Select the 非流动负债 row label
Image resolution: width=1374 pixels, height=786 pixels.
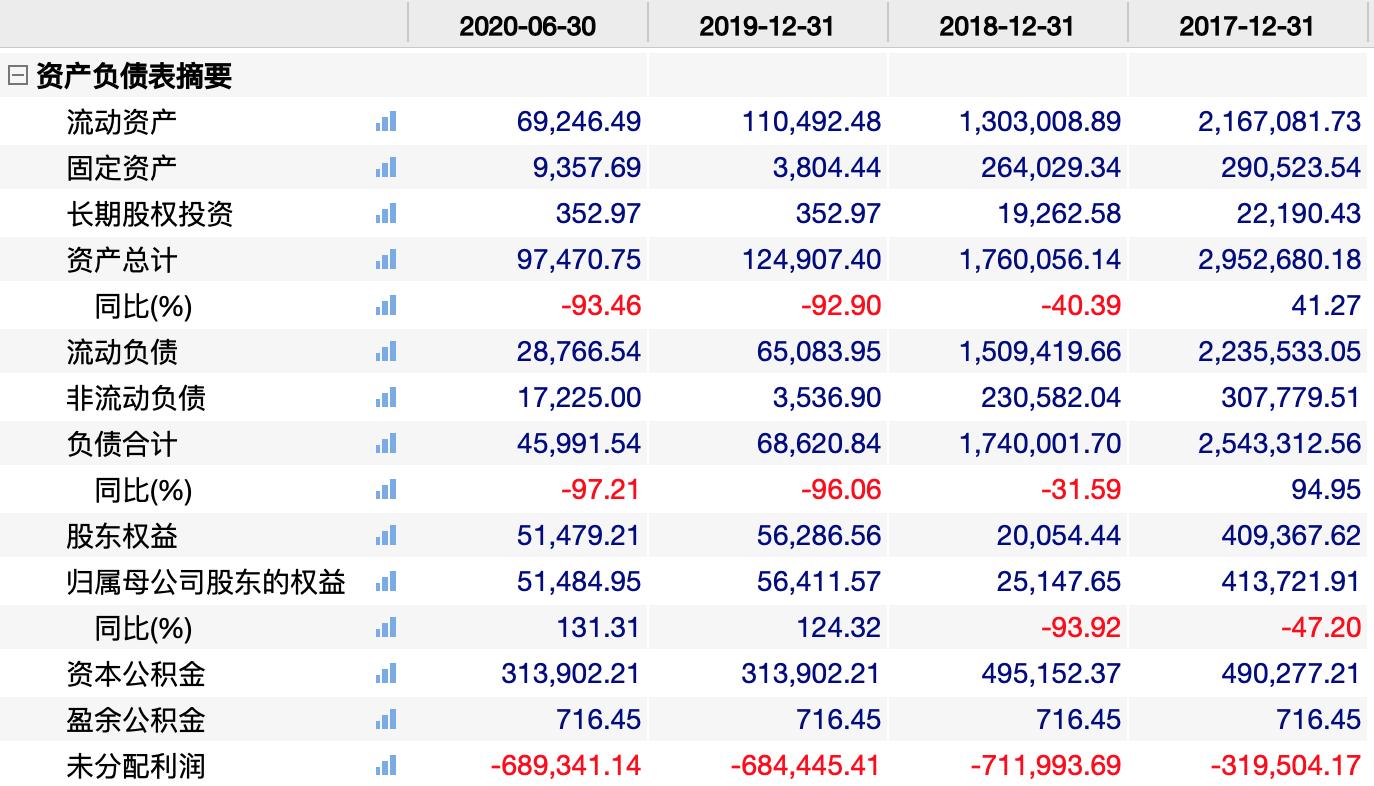point(136,398)
